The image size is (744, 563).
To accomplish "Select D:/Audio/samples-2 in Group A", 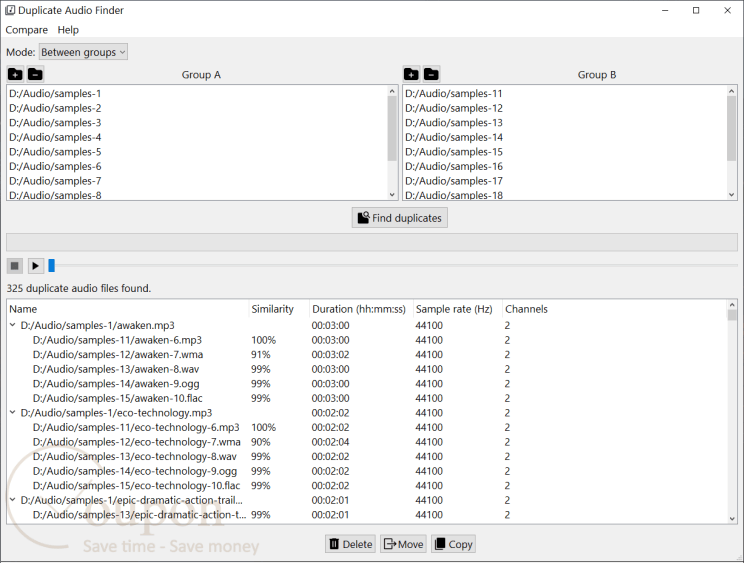I will click(x=197, y=108).
